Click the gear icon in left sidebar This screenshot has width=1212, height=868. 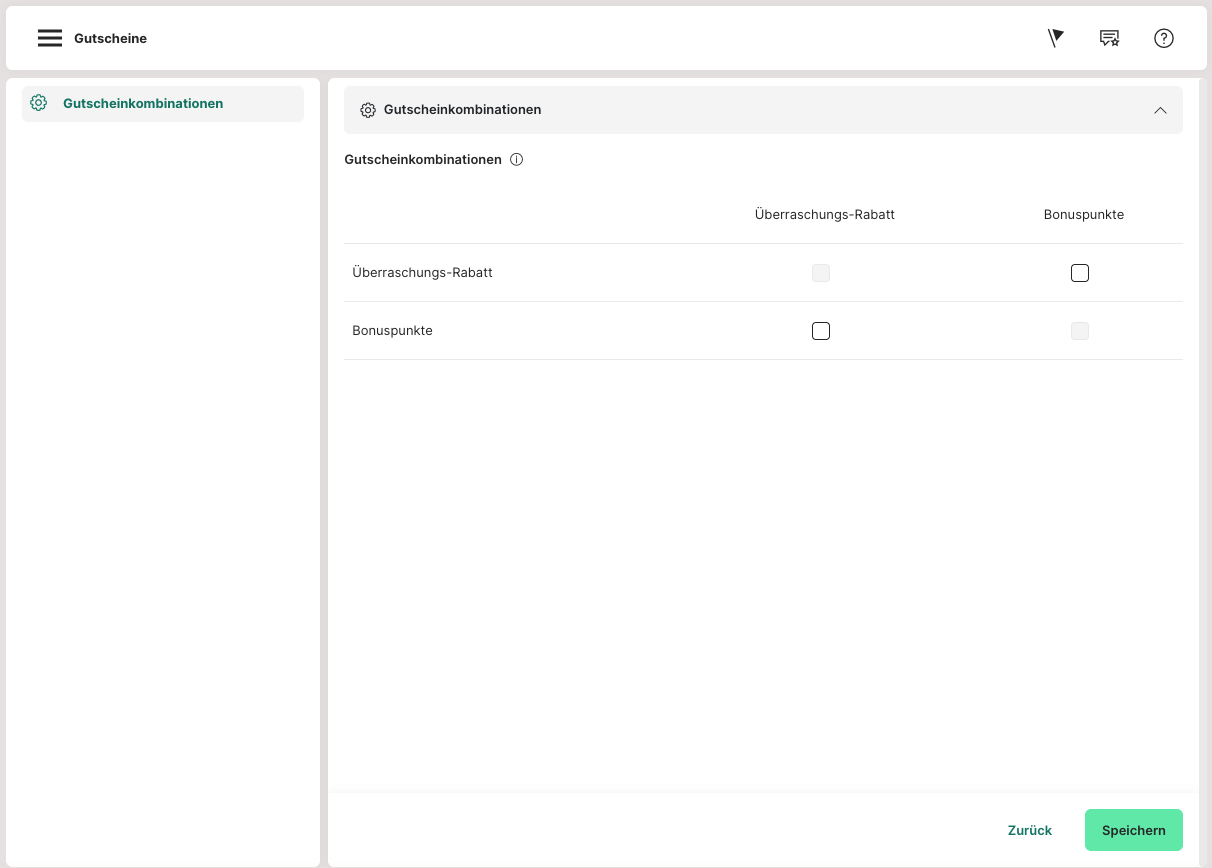coord(39,103)
